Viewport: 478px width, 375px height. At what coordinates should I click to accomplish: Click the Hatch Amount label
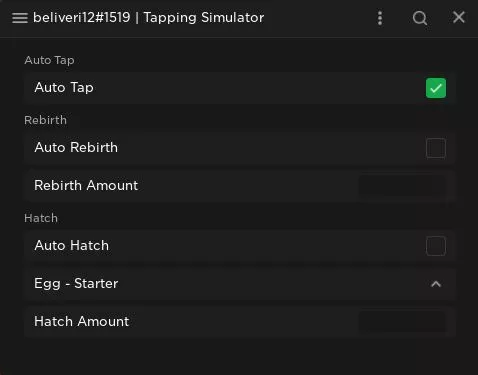point(82,321)
